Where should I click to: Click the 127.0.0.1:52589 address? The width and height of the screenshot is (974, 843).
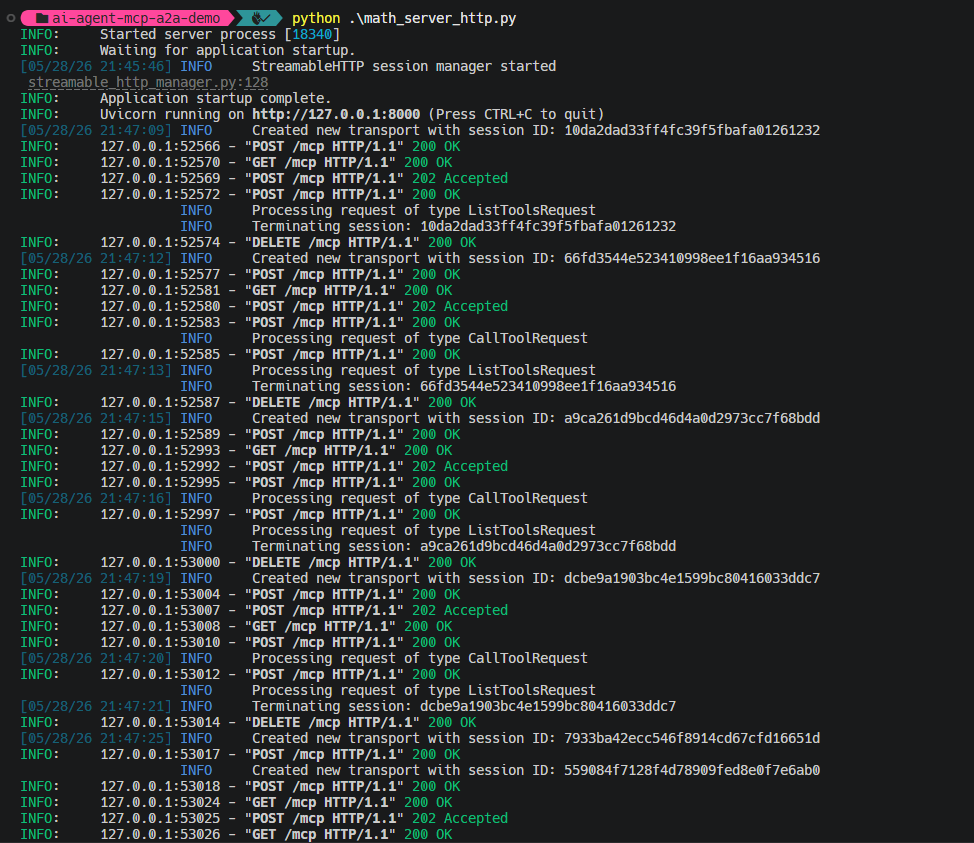pyautogui.click(x=160, y=434)
